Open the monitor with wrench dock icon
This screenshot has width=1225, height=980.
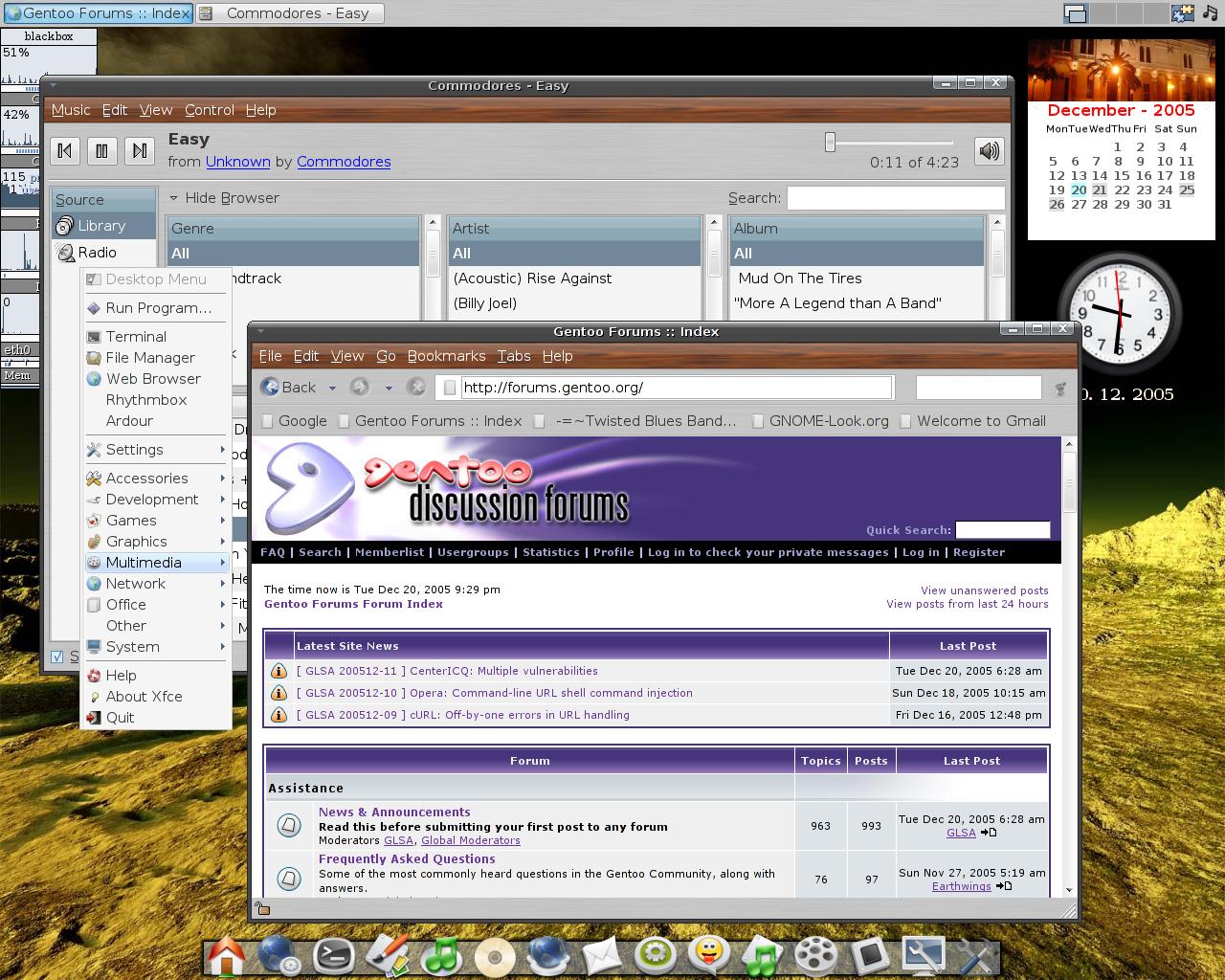point(923,955)
